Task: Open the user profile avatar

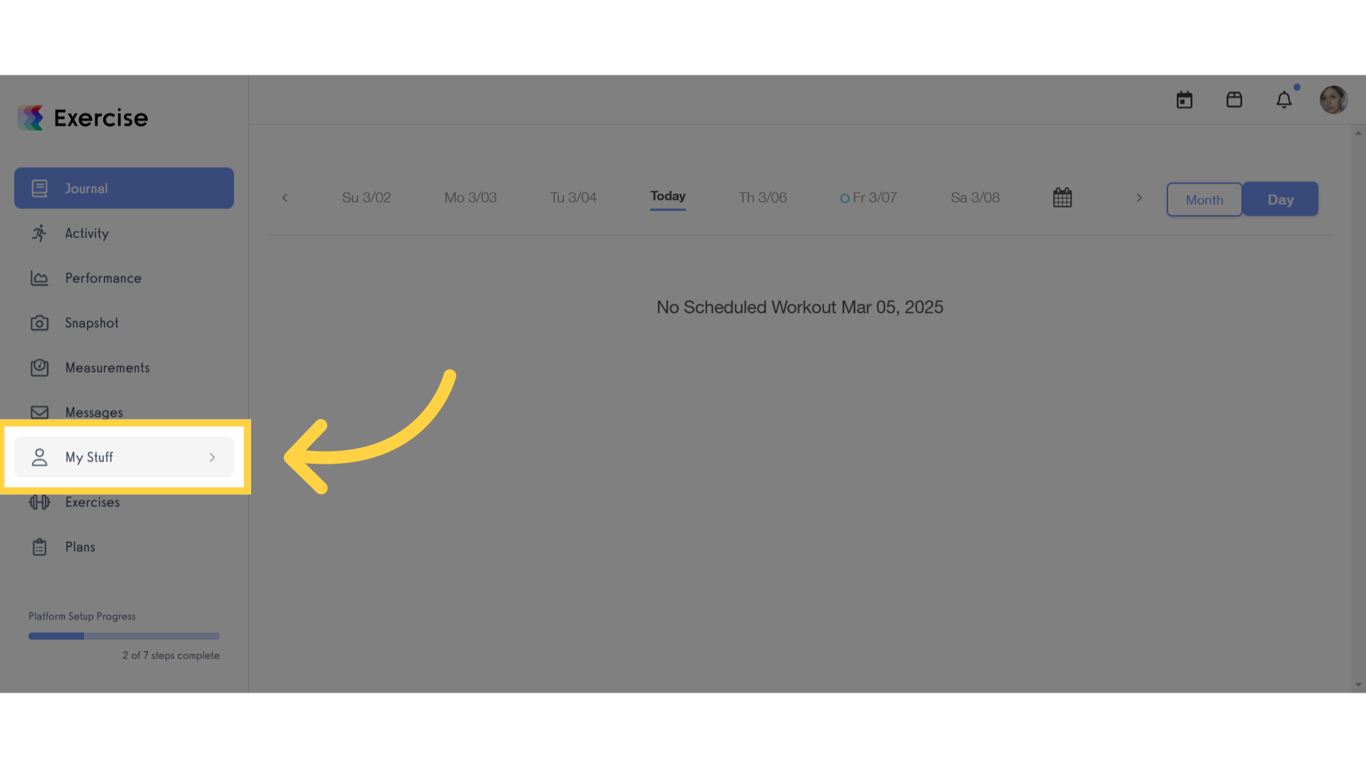Action: pyautogui.click(x=1333, y=100)
